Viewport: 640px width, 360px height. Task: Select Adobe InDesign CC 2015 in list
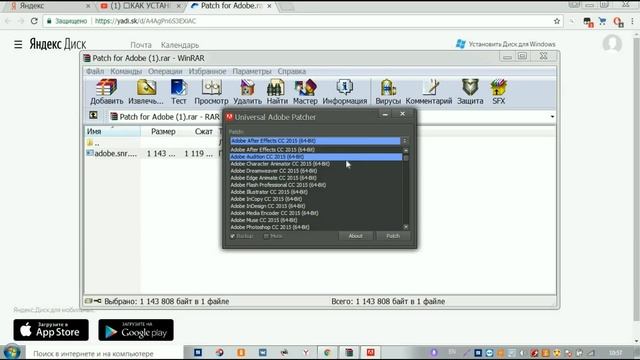click(316, 206)
